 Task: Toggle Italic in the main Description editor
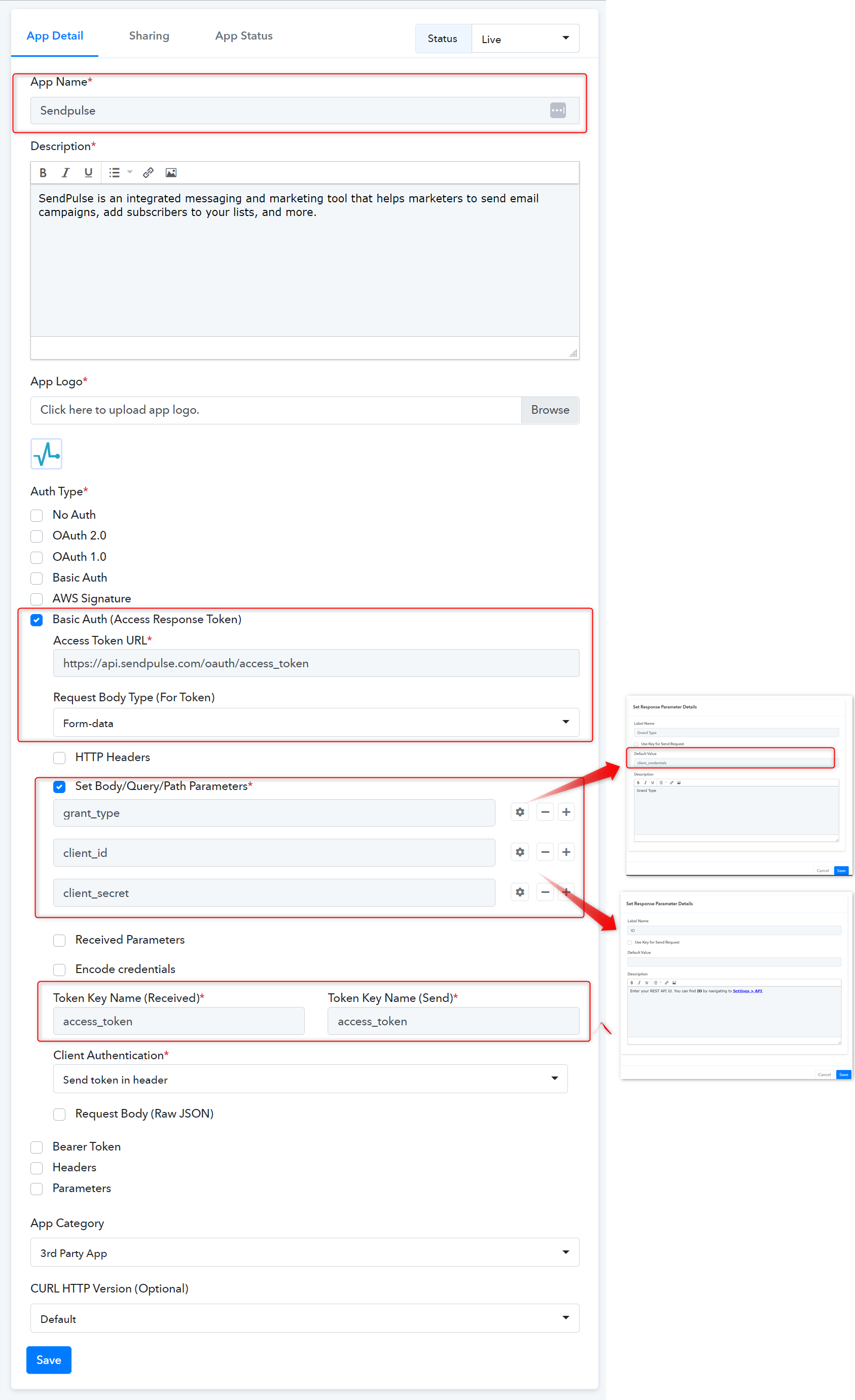coord(66,173)
